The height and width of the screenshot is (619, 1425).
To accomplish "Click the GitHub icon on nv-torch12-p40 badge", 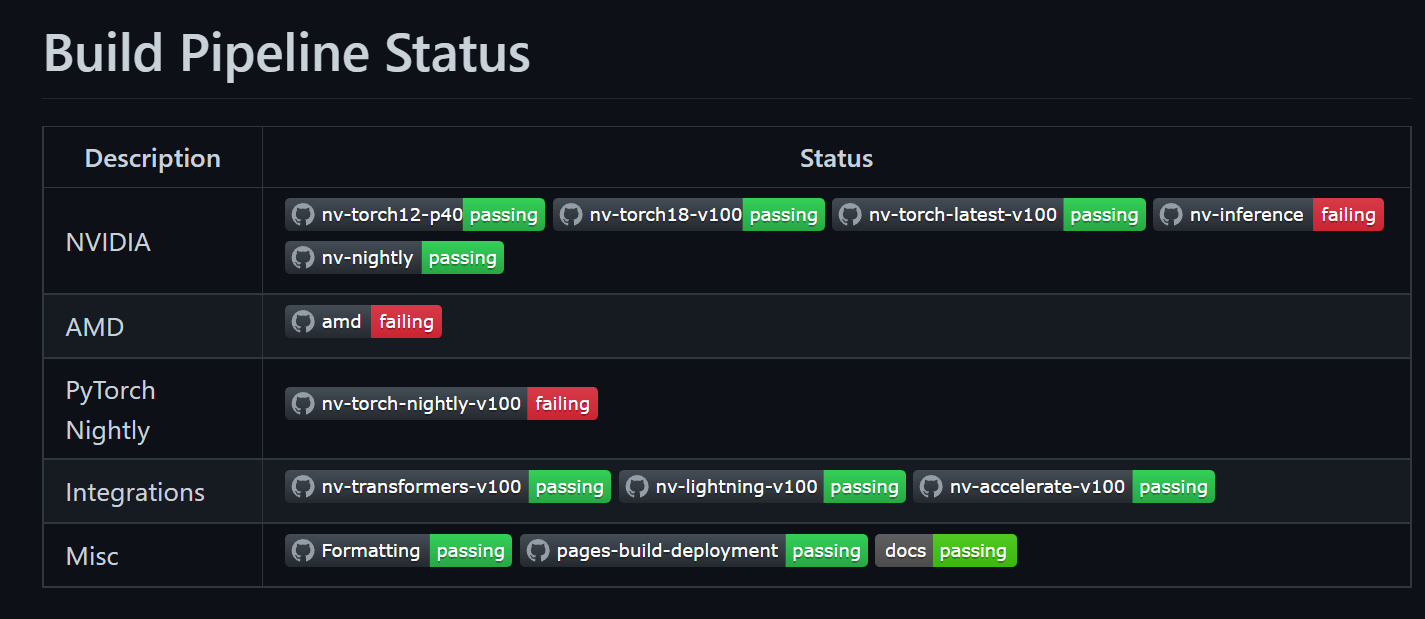I will tap(302, 215).
